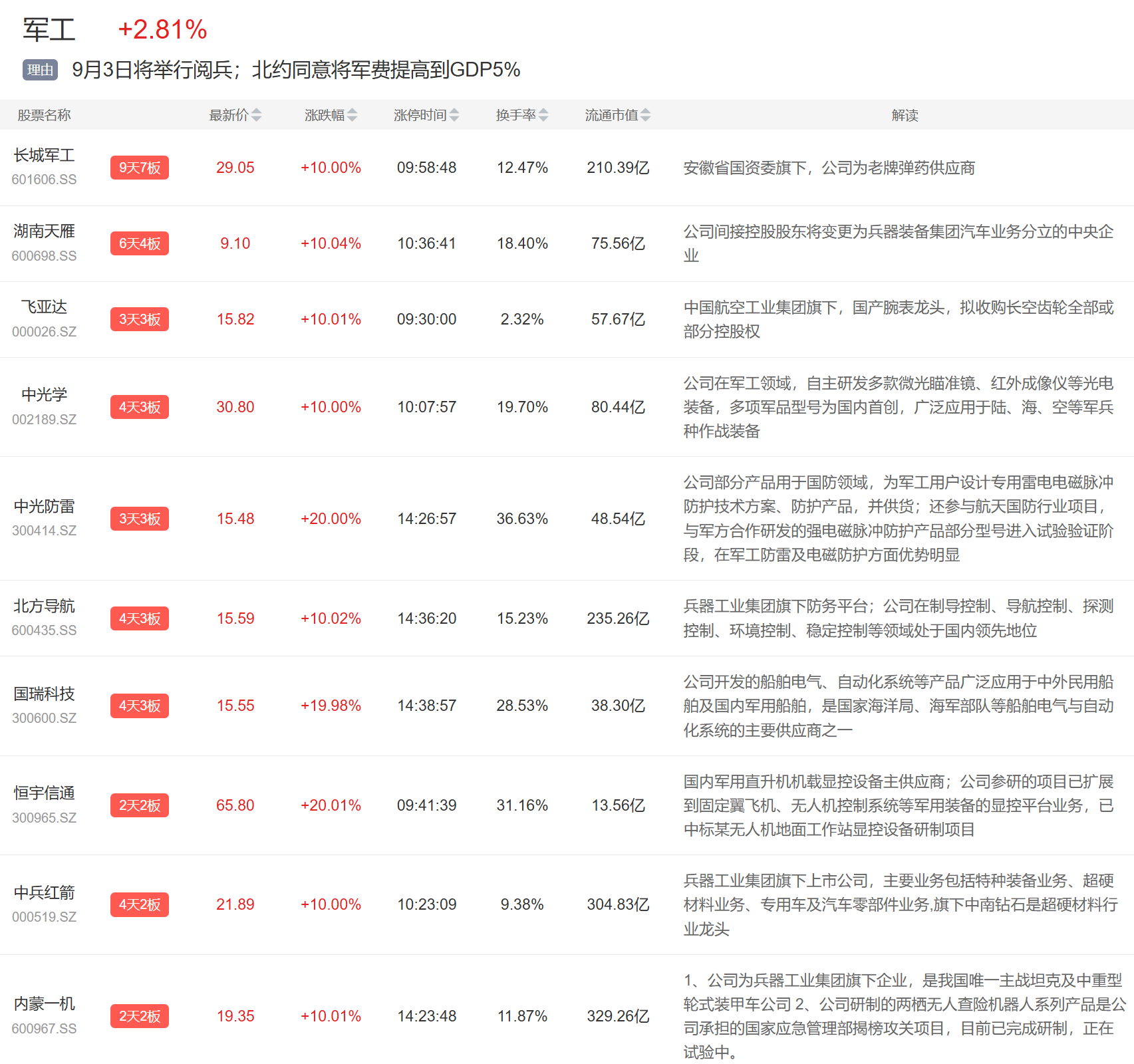Click turnover 11.87% for 内蒙一机
1134x1064 pixels.
(x=522, y=1016)
